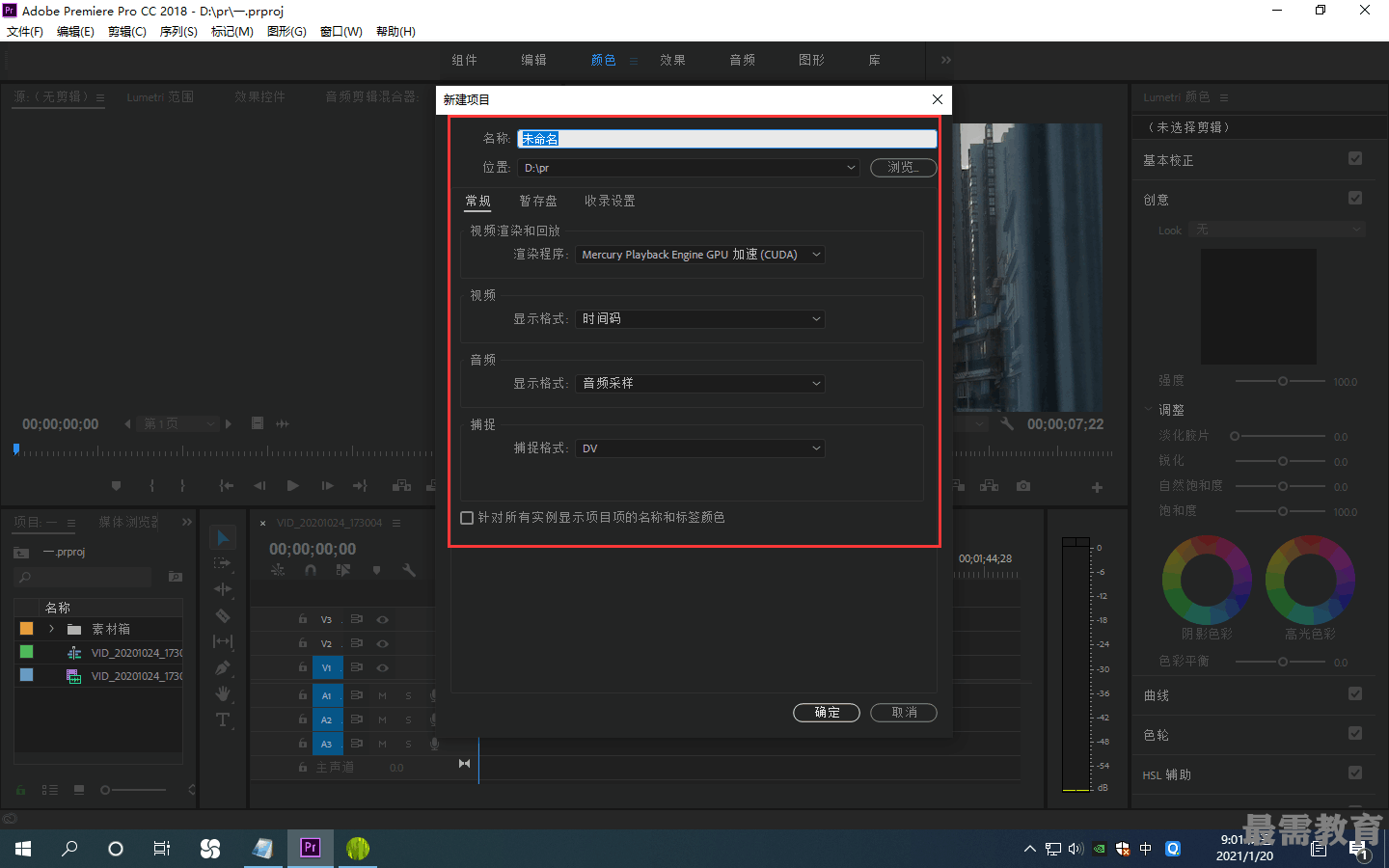Toggle timeline Snap magnet icon
Image resolution: width=1389 pixels, height=868 pixels.
point(311,570)
